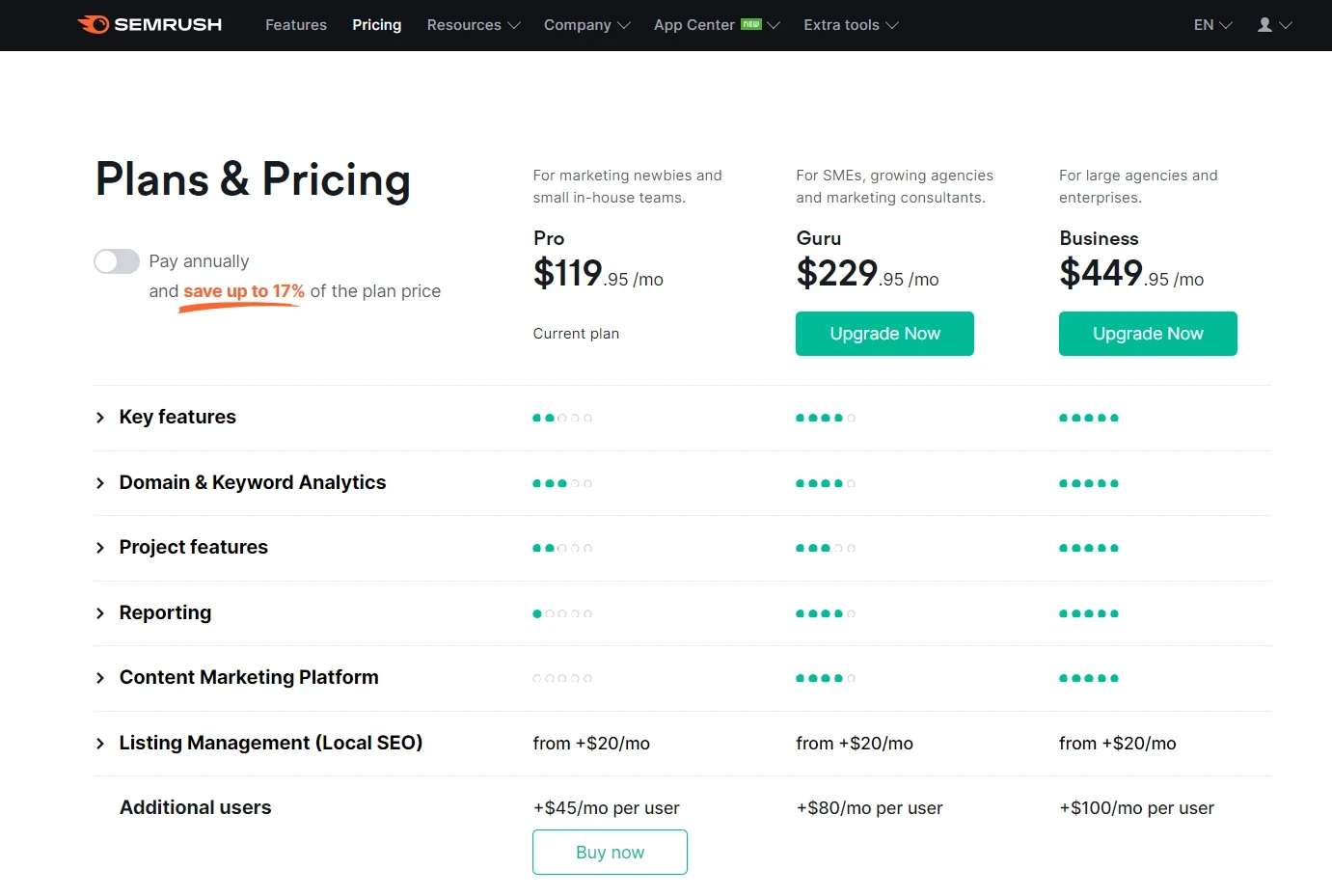This screenshot has width=1332, height=896.
Task: Click Buy now for additional users
Action: click(610, 852)
